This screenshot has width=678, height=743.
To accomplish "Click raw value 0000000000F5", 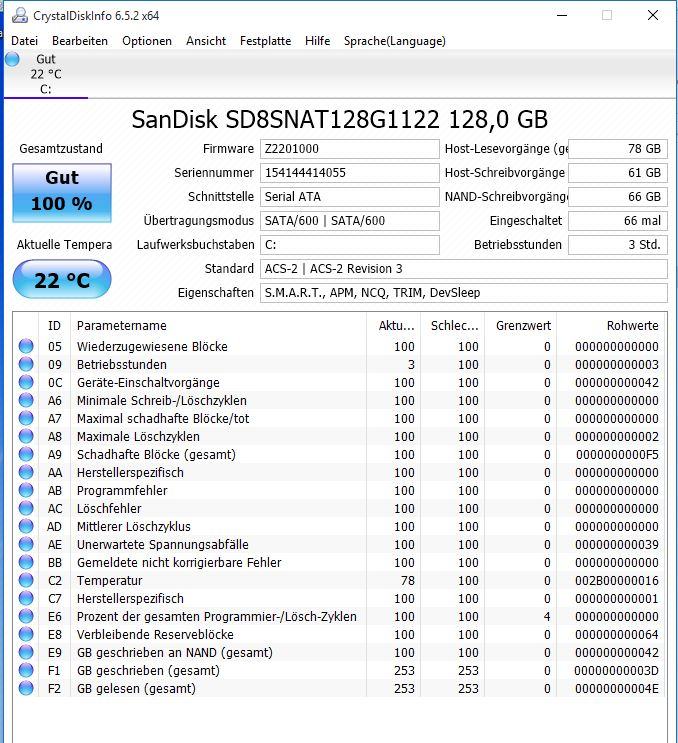I will coord(617,454).
